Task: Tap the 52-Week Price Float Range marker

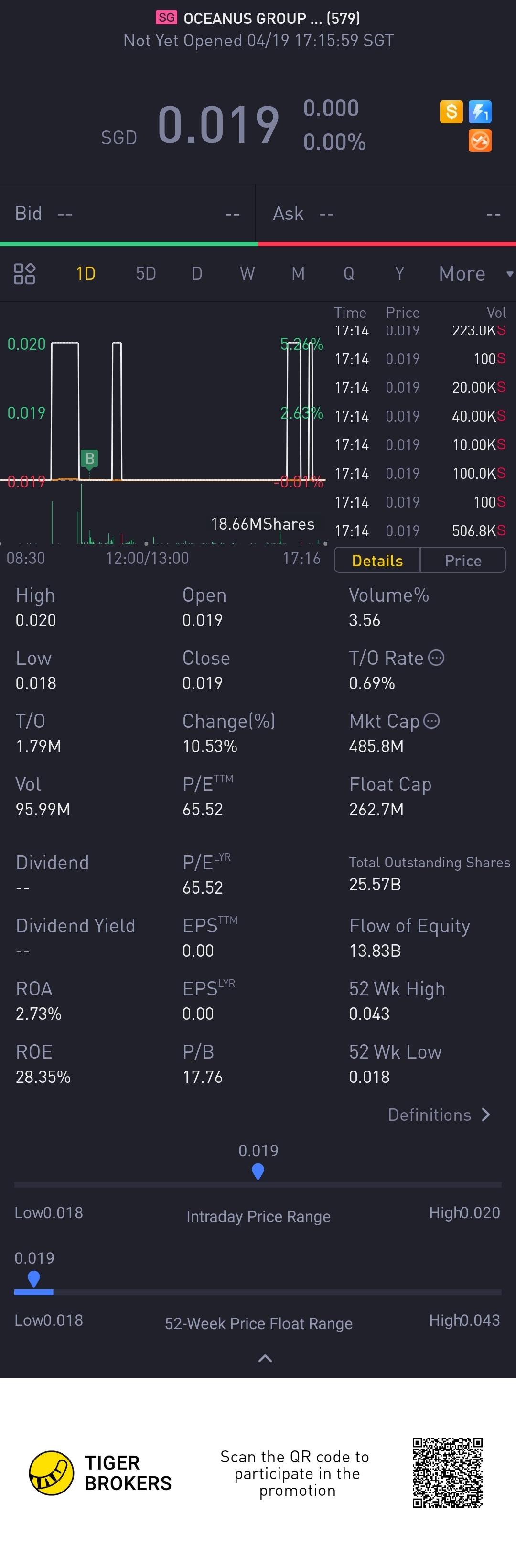Action: pos(34,1278)
